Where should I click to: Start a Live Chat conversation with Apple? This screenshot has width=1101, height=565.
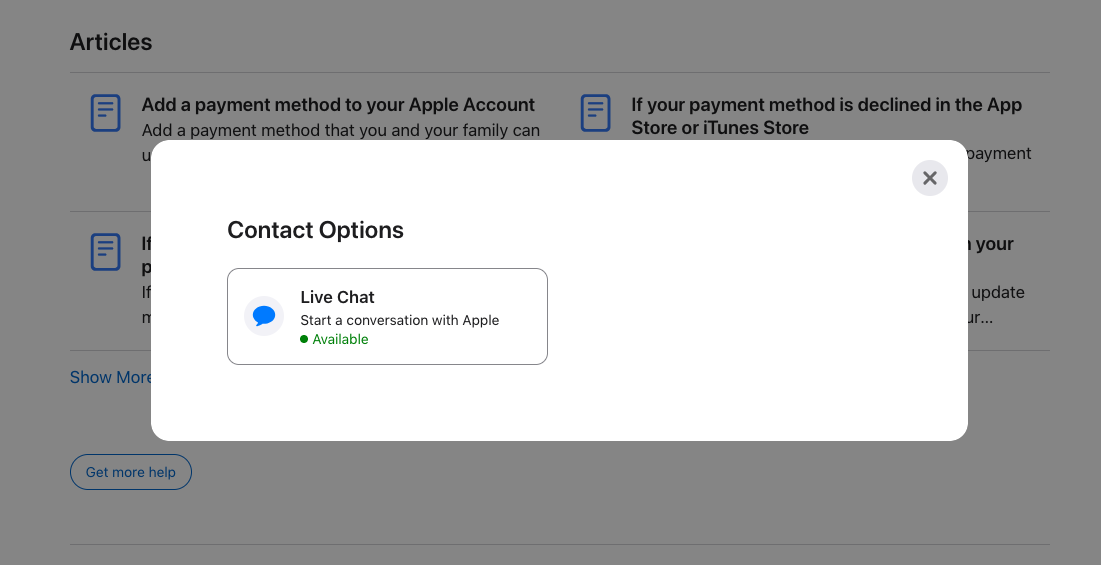click(x=387, y=317)
